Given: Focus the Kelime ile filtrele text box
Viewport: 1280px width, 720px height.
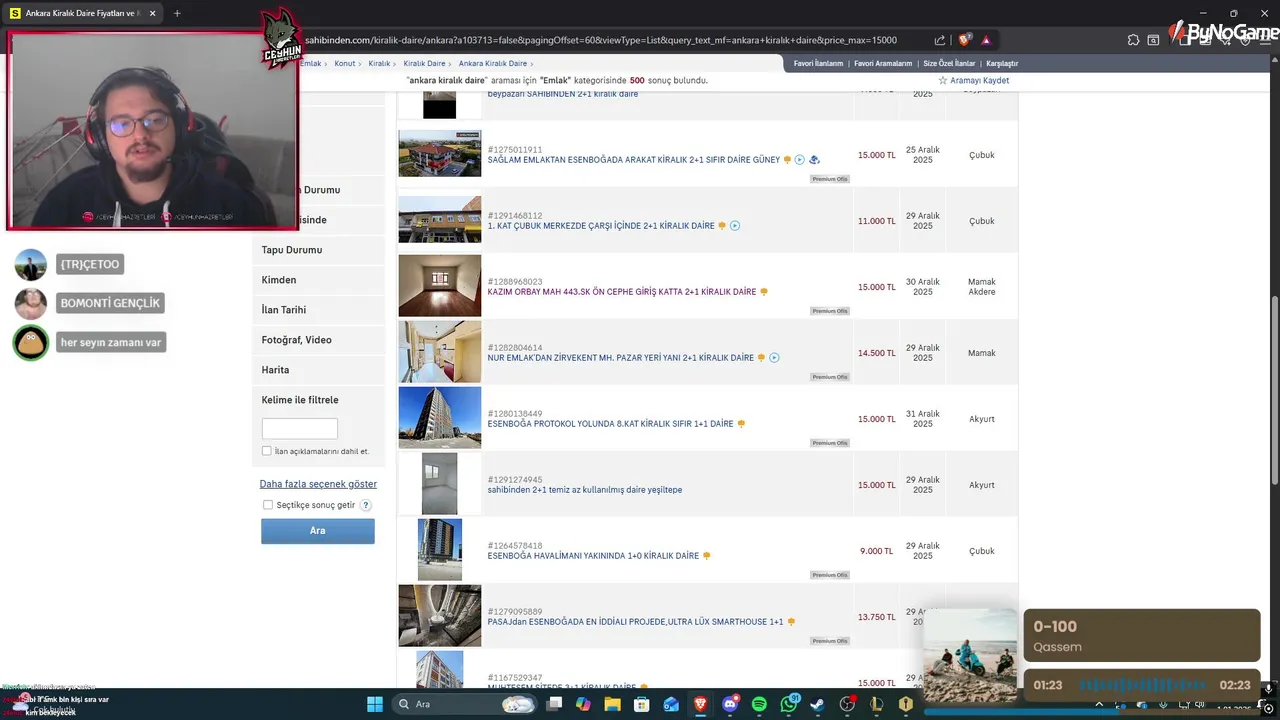Looking at the screenshot, I should [x=300, y=428].
